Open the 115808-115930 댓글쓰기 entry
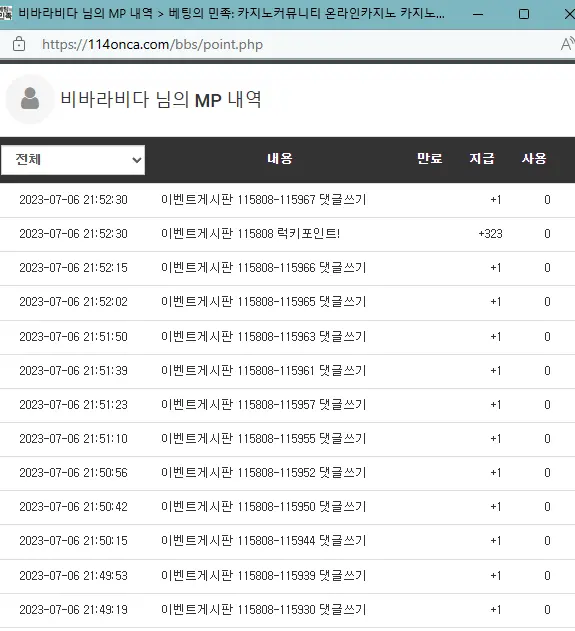 (x=264, y=610)
